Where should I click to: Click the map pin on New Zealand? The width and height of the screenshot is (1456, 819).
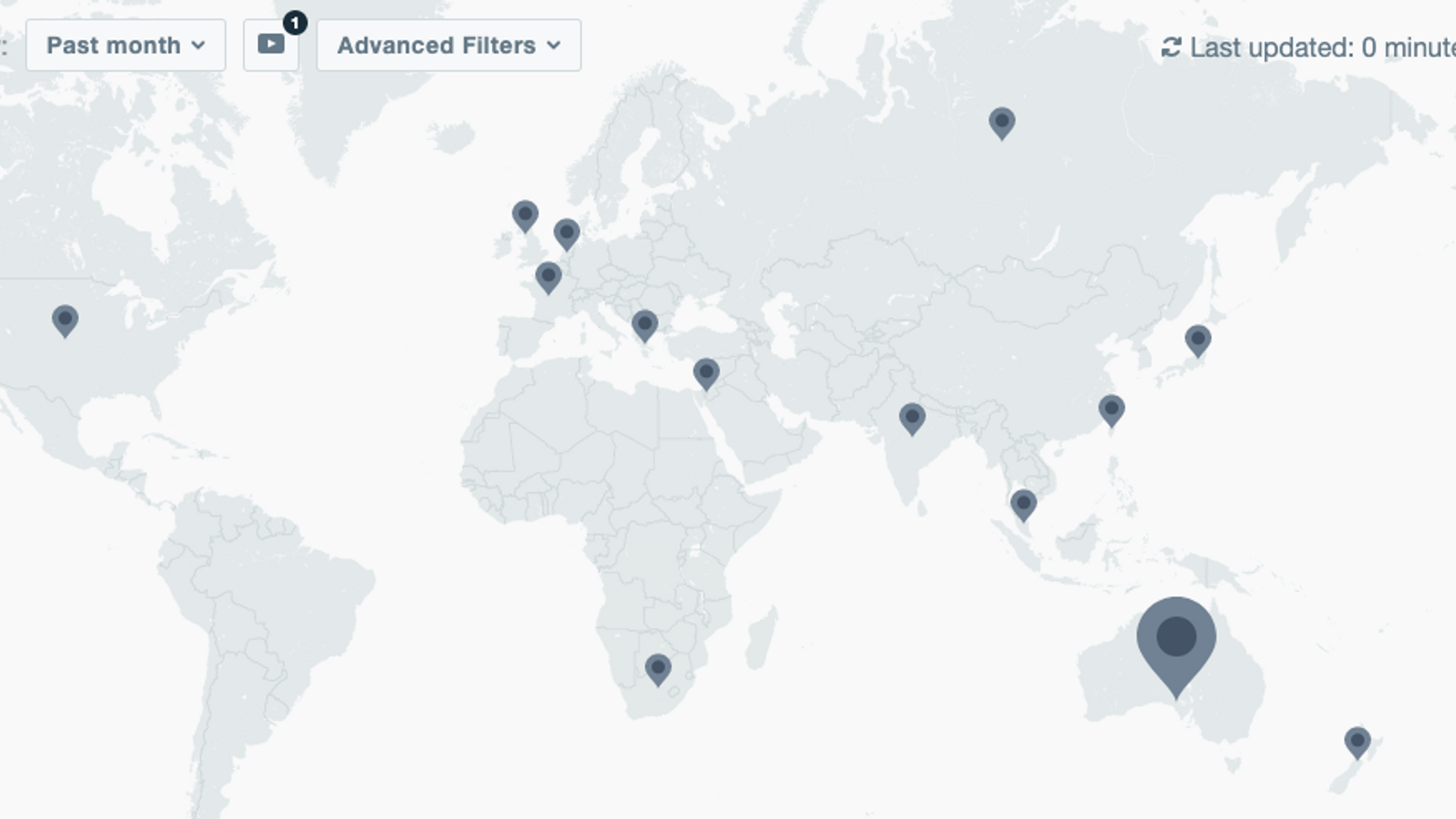[1357, 741]
